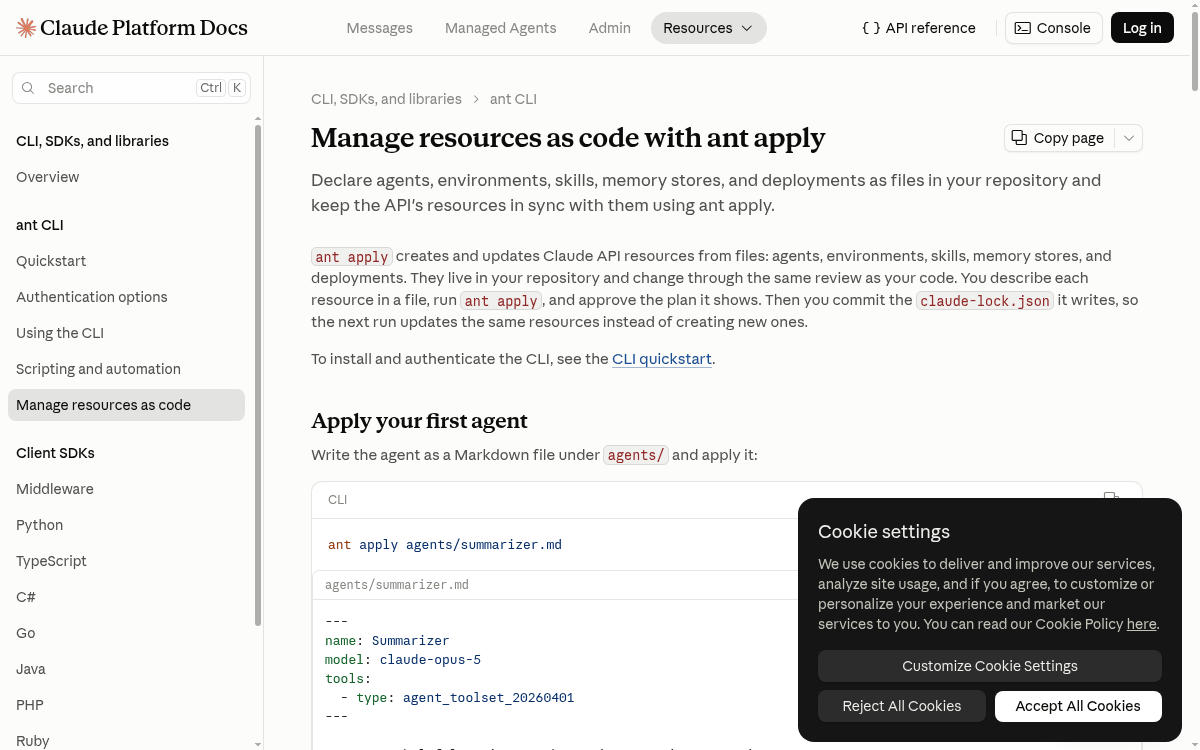This screenshot has height=750, width=1200.
Task: Focus the Search input field
Action: tap(131, 88)
